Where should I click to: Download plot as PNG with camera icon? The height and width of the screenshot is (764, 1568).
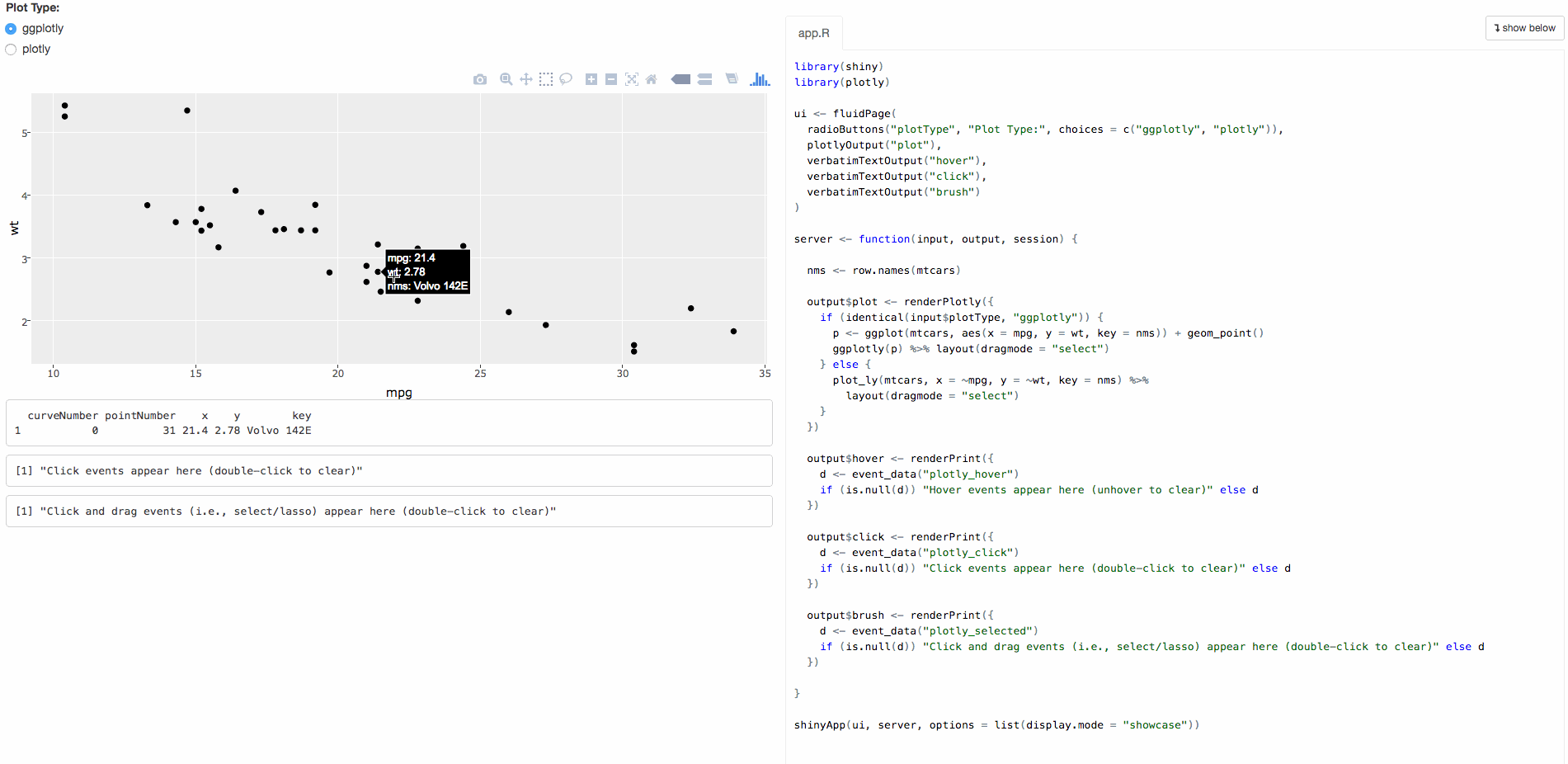(480, 79)
